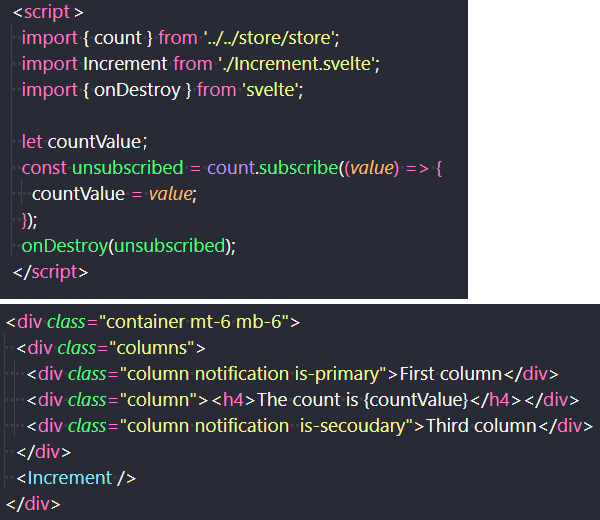Click the arrow '=>' operator
The image size is (600, 520).
[x=417, y=168]
